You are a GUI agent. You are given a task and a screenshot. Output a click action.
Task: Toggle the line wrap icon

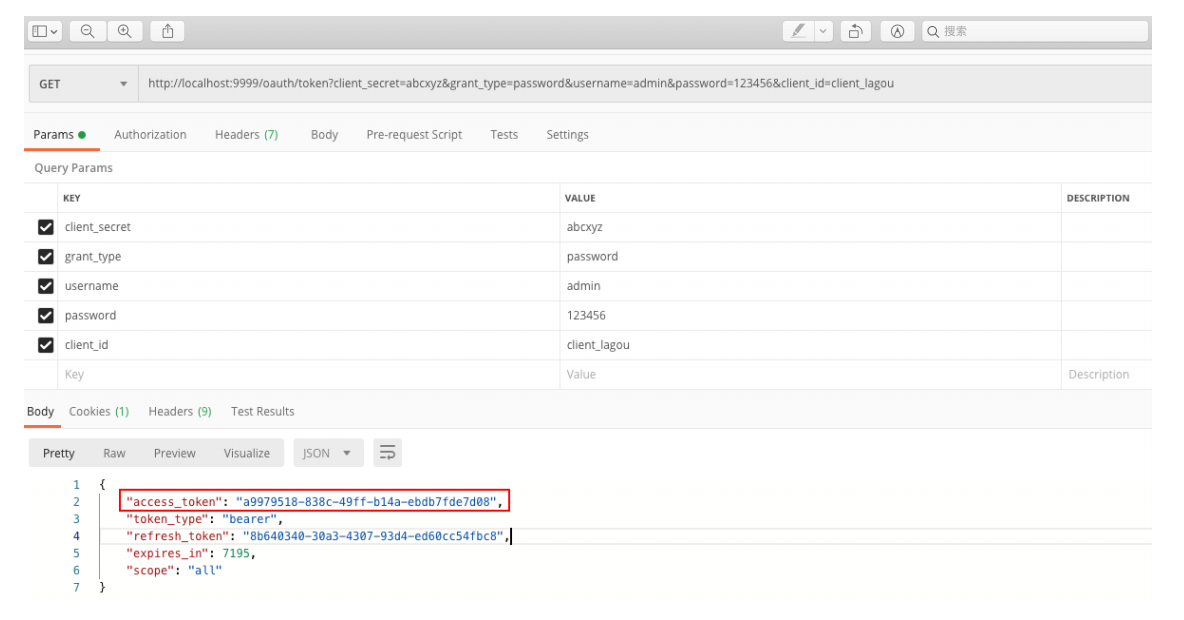pyautogui.click(x=387, y=453)
